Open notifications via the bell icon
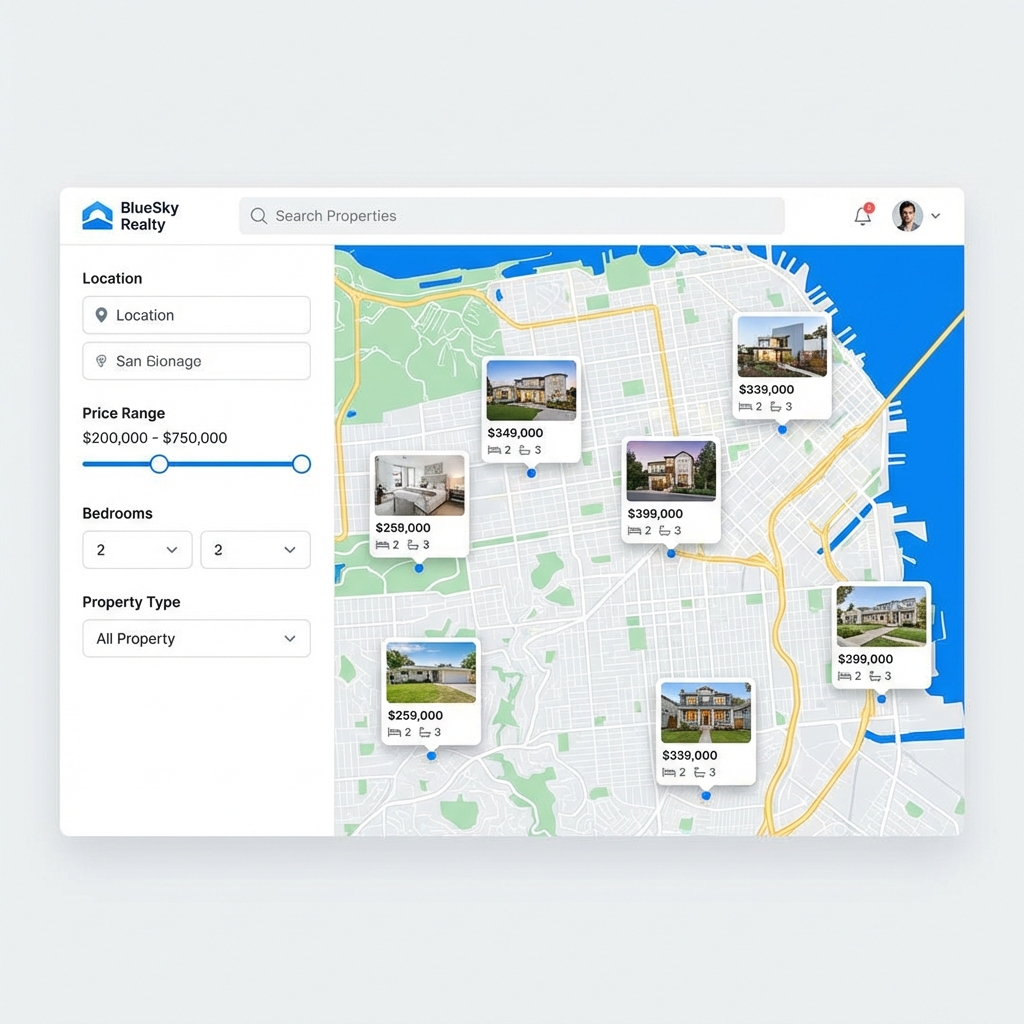This screenshot has height=1024, width=1024. point(862,216)
